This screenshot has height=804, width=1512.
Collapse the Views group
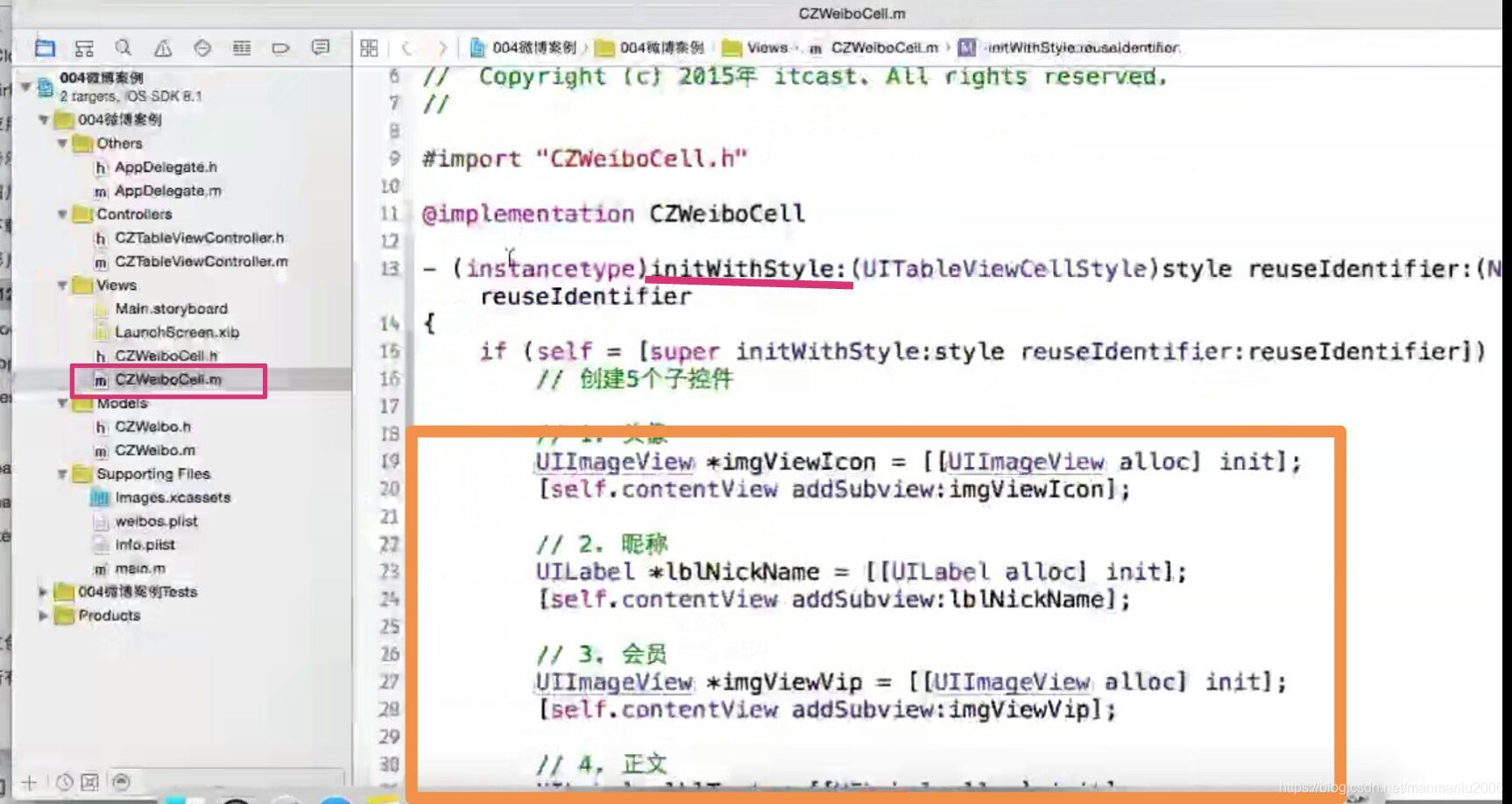tap(62, 286)
